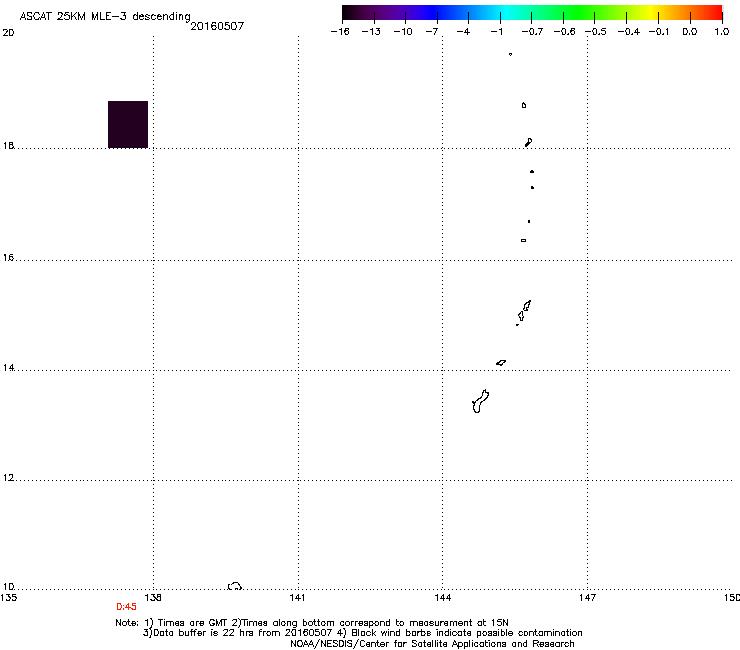Click the dark data swath rectangle near 18N

point(128,125)
